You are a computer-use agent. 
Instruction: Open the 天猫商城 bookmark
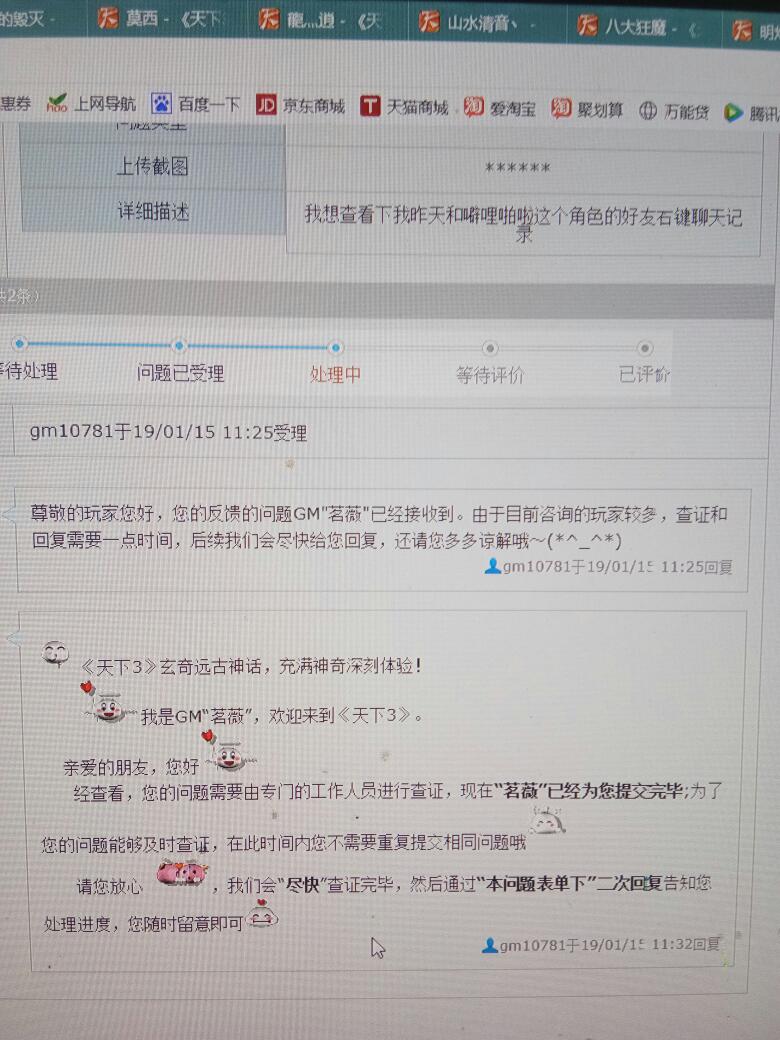404,107
